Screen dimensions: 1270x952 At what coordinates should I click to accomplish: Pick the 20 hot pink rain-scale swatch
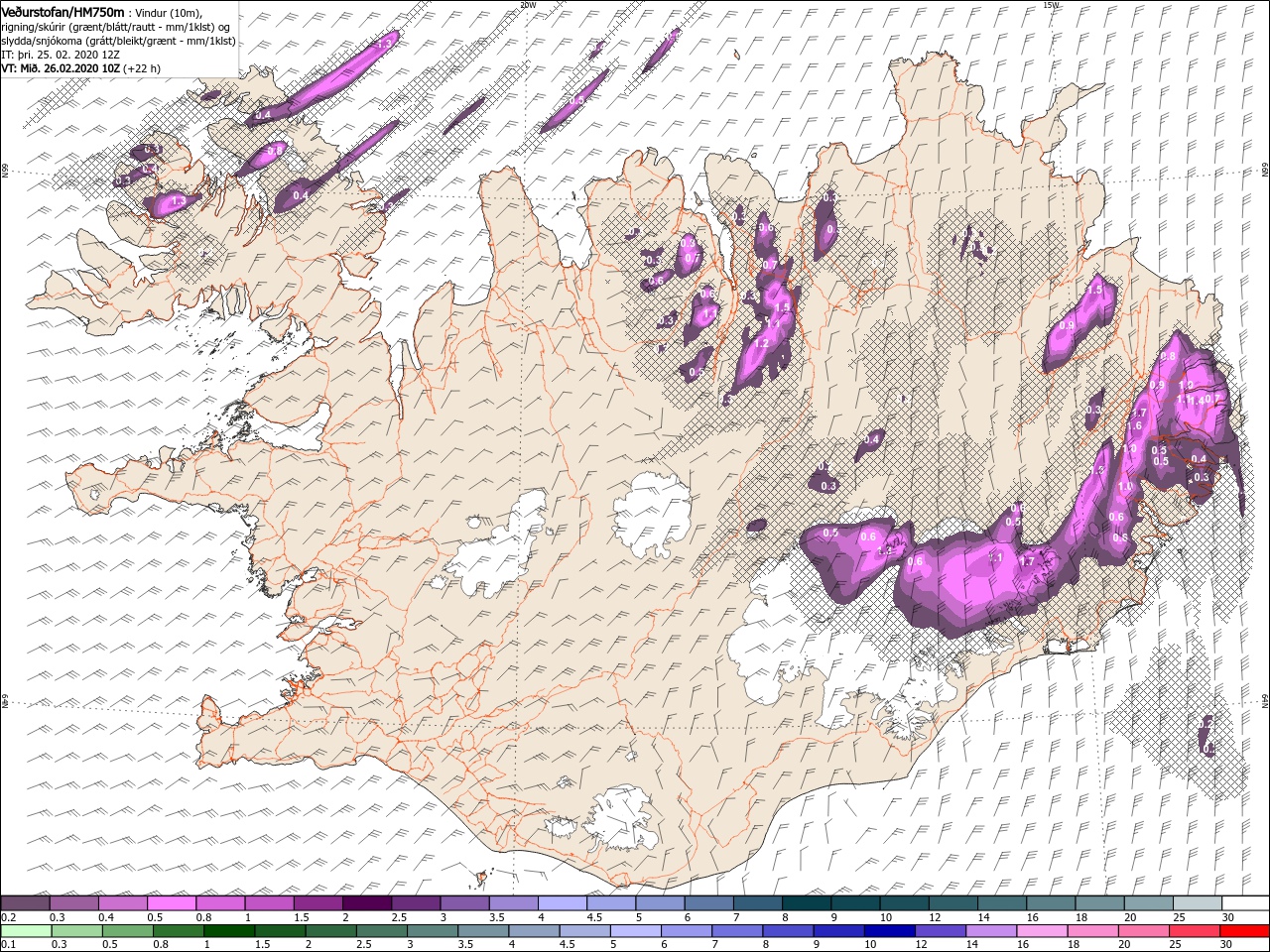point(1142,931)
